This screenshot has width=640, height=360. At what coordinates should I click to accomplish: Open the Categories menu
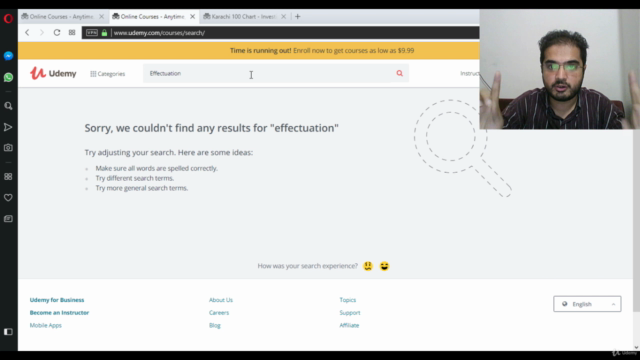108,74
